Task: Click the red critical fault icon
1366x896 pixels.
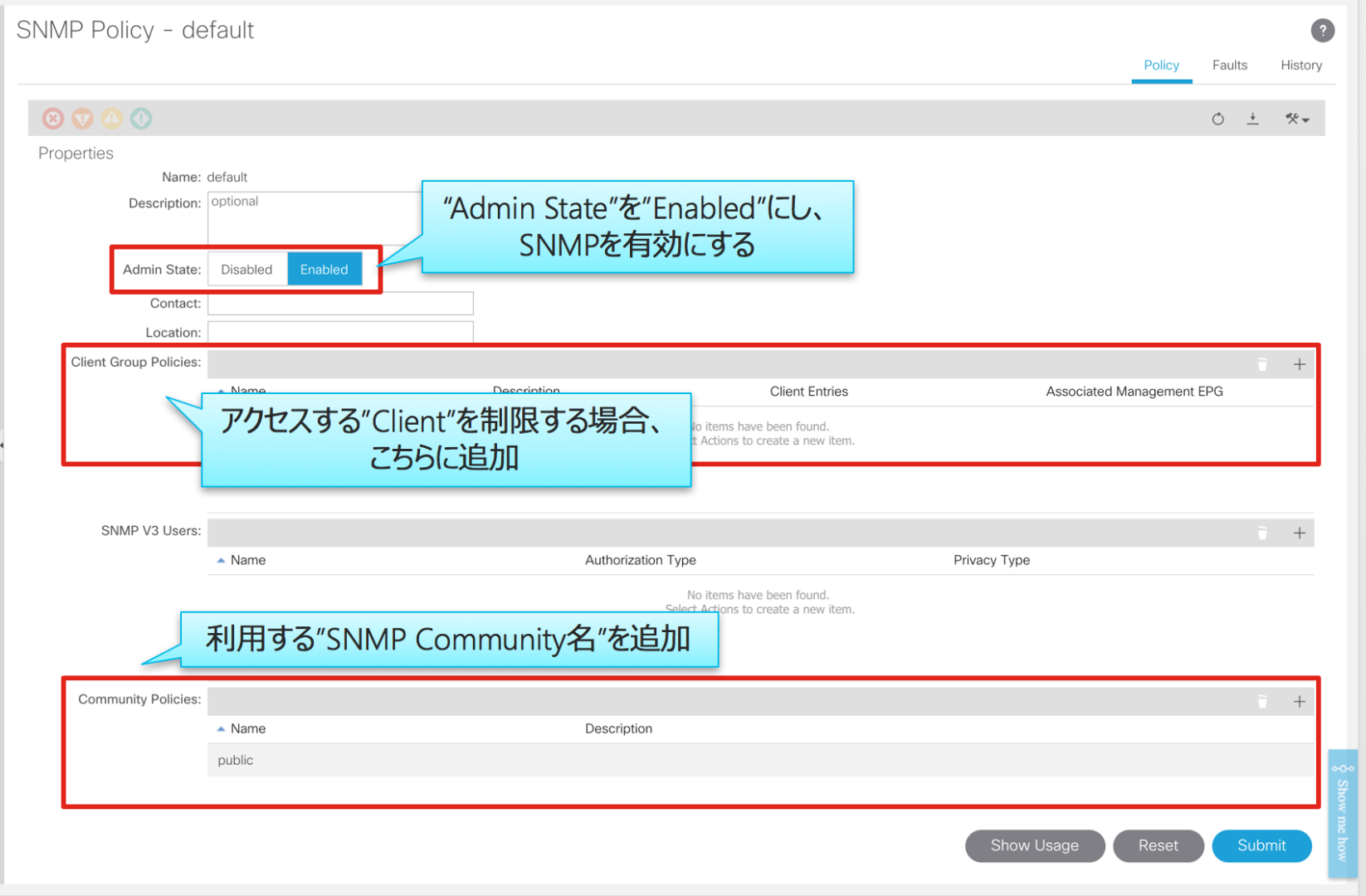Action: 53,119
